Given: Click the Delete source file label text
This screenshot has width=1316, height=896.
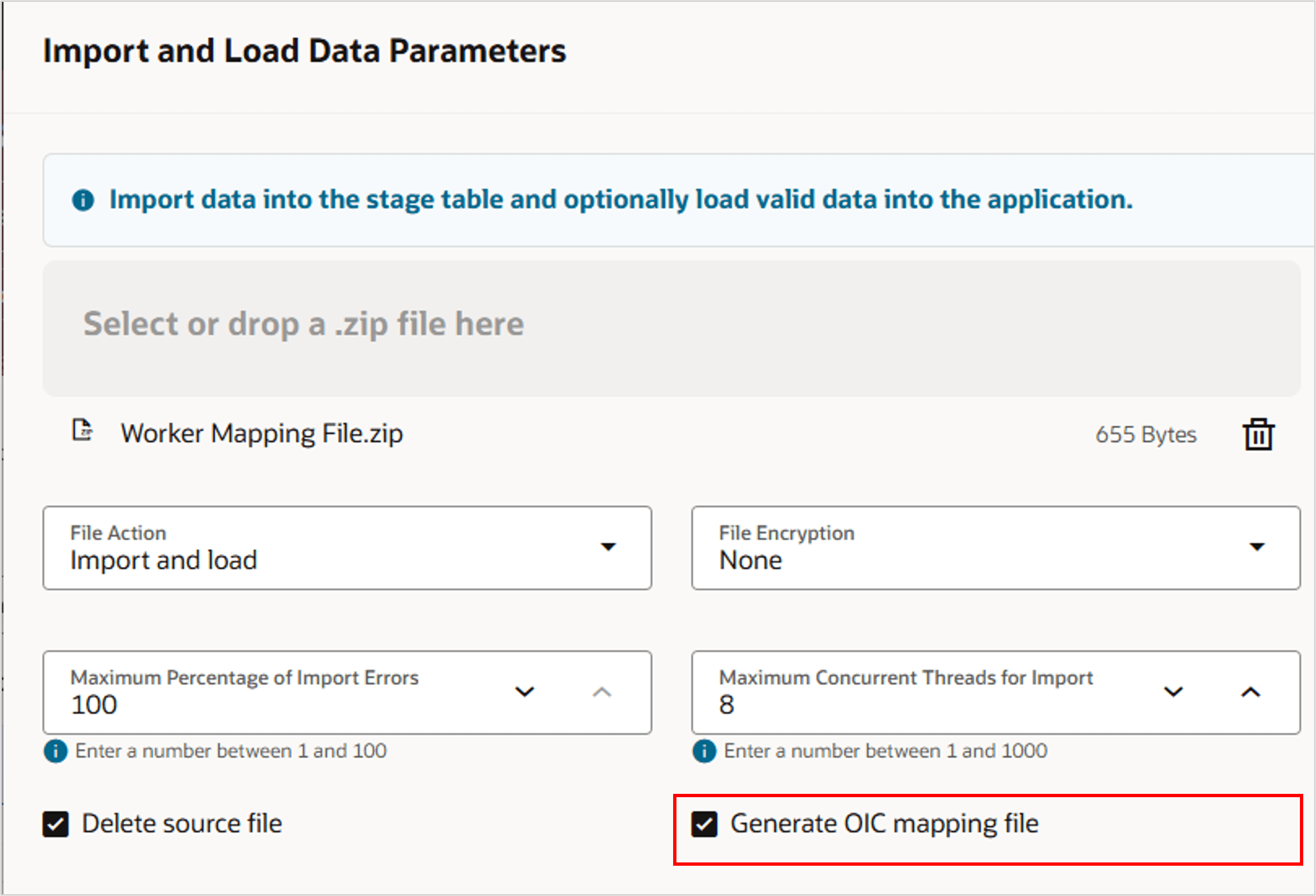Looking at the screenshot, I should click(x=182, y=824).
